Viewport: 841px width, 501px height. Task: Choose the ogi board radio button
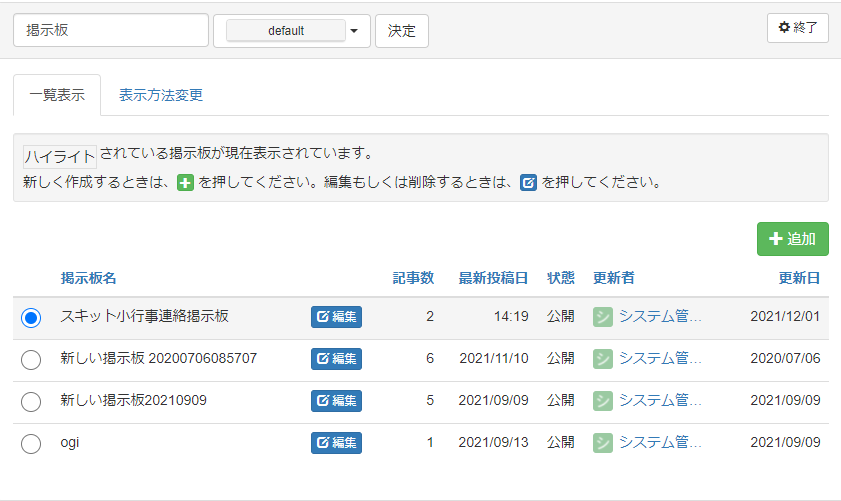pyautogui.click(x=31, y=443)
